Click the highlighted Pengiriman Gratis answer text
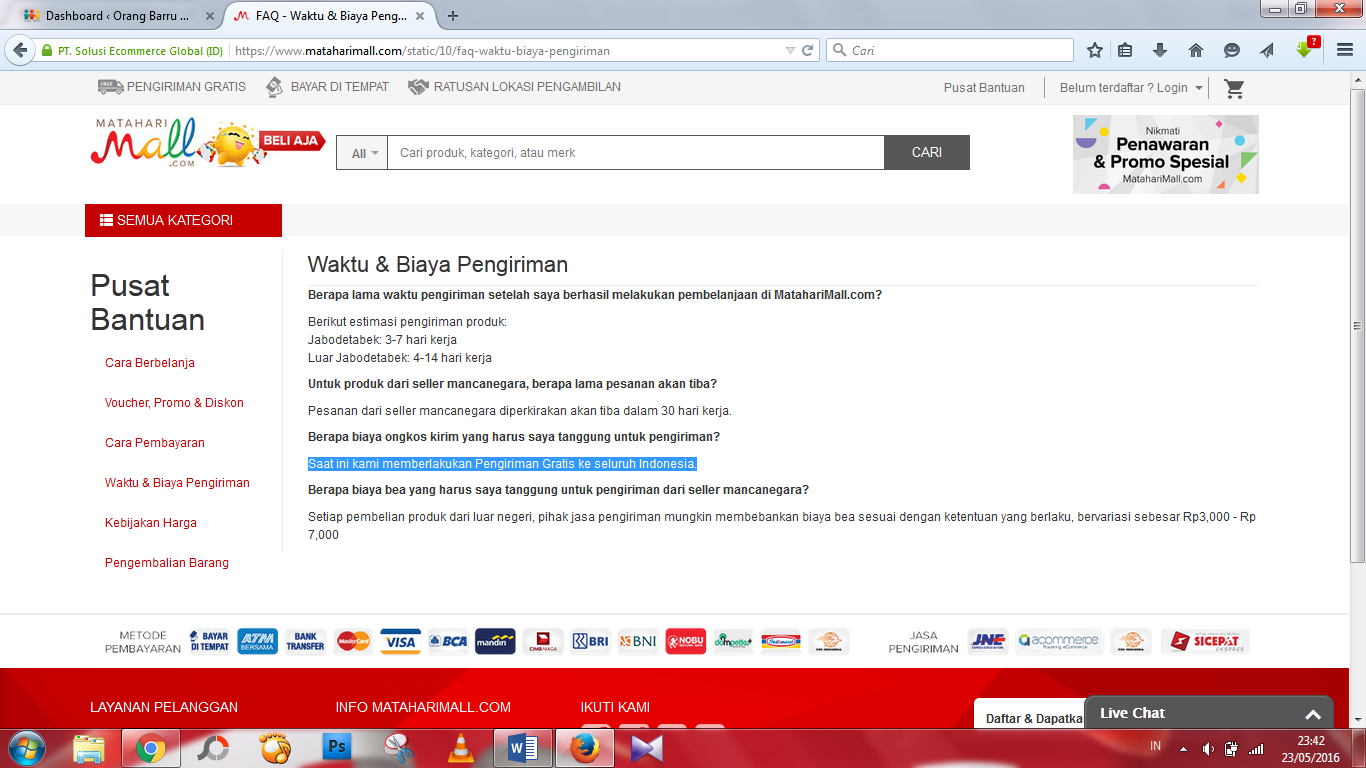Screen dimensions: 1366x768 502,464
